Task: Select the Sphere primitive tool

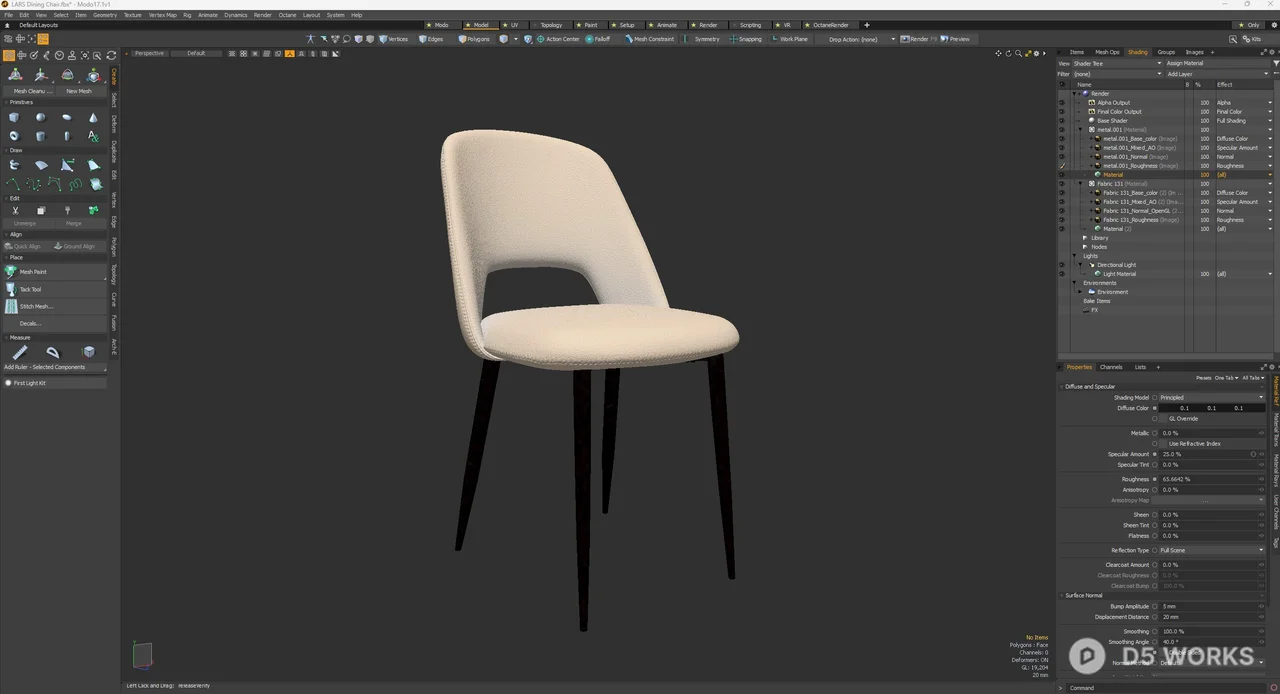Action: click(x=41, y=117)
